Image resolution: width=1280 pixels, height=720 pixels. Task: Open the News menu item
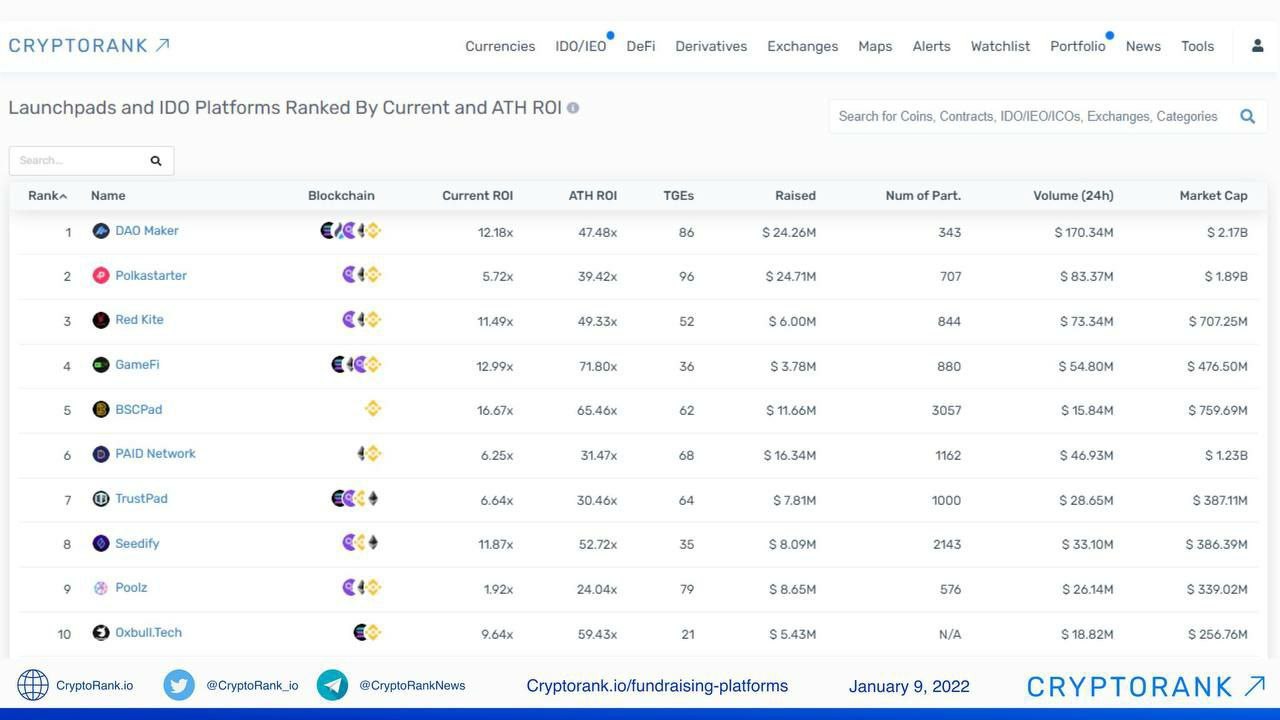click(1143, 46)
